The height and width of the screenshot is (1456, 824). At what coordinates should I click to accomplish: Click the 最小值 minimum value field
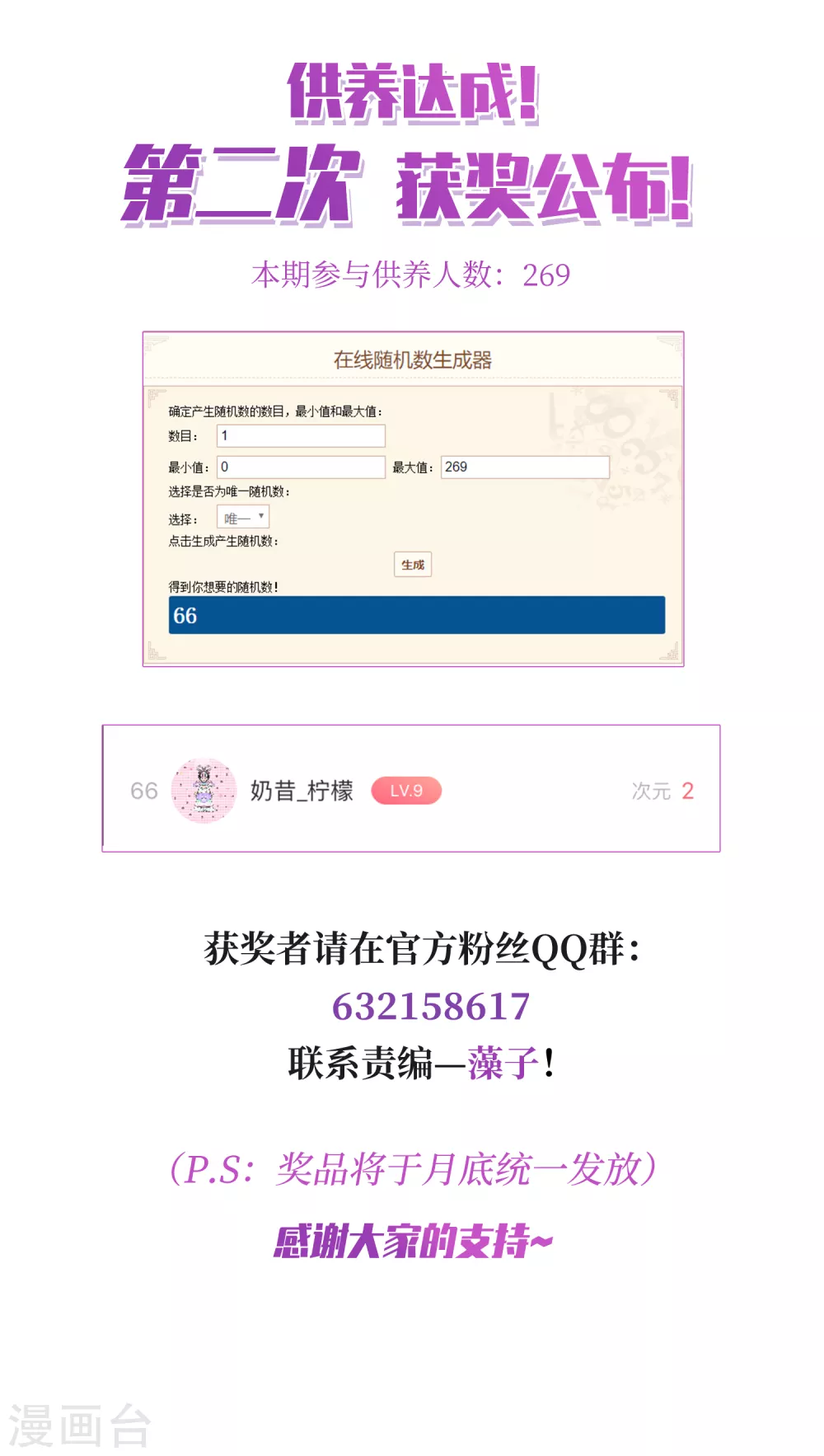point(301,467)
